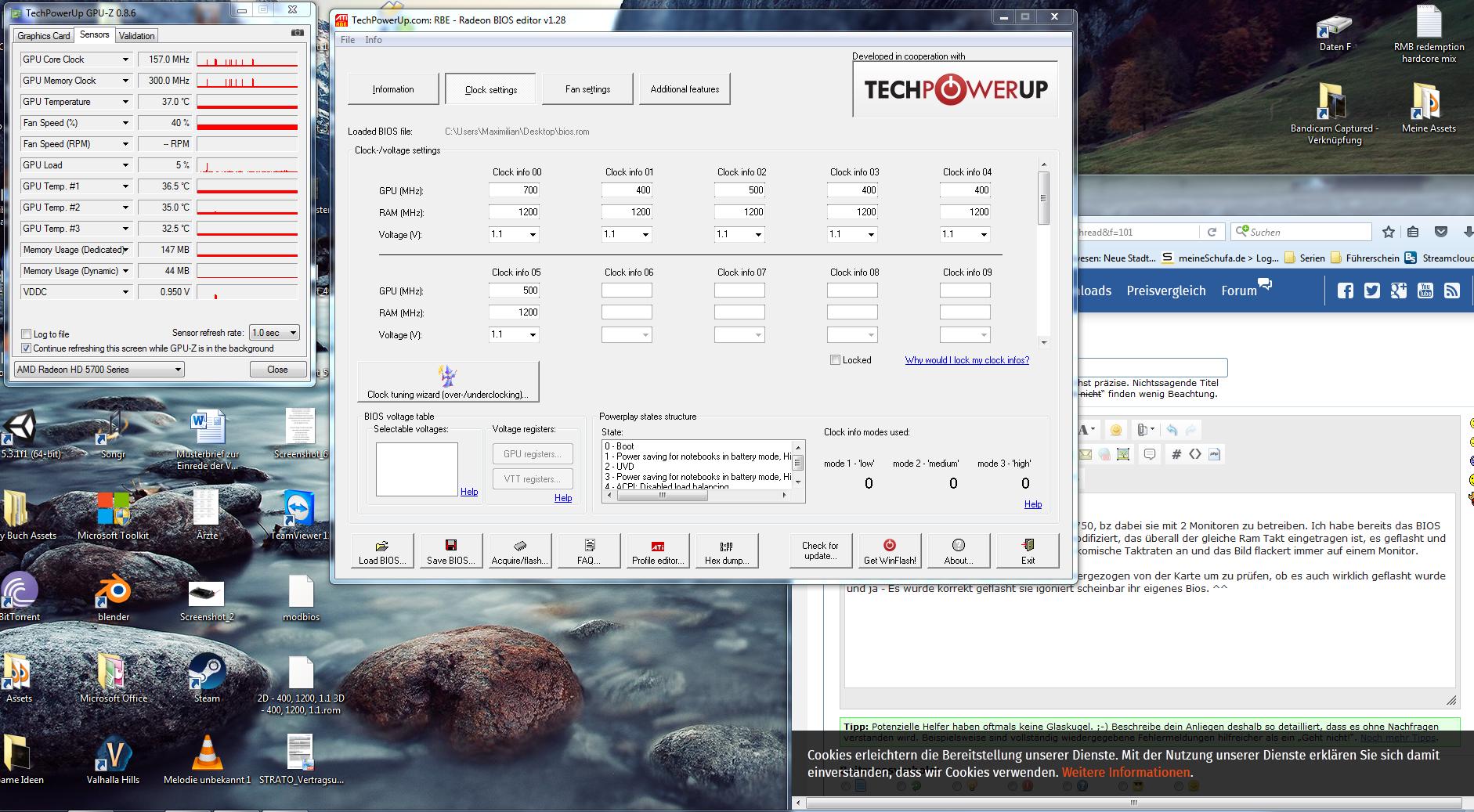Open the GPU Core Clock sensor dropdown
This screenshot has height=812, width=1474.
(x=125, y=60)
